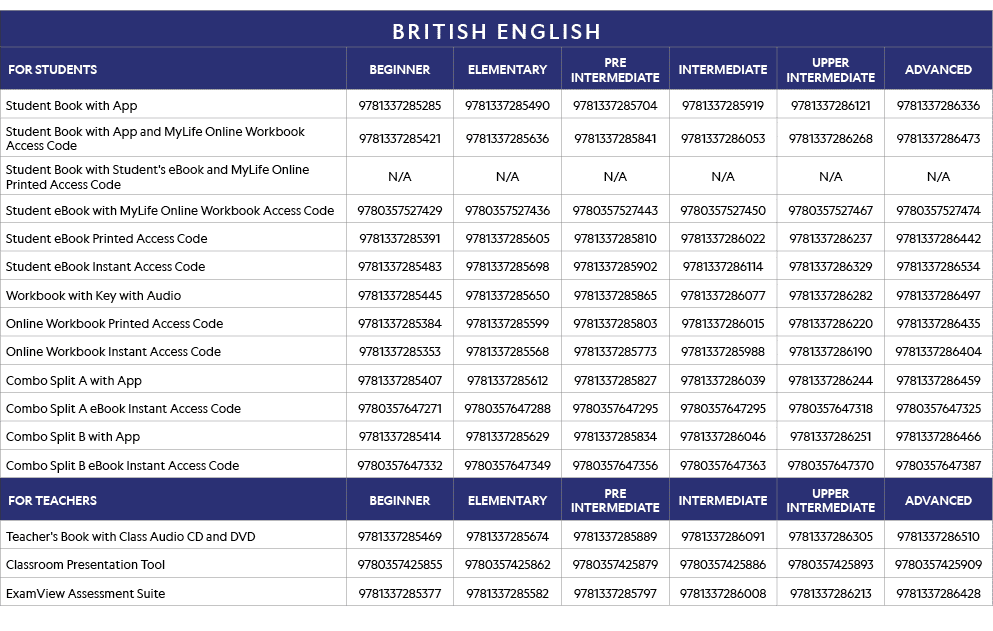Select ISBN 9780357527474 cell
This screenshot has height=631, width=993.
[x=938, y=211]
